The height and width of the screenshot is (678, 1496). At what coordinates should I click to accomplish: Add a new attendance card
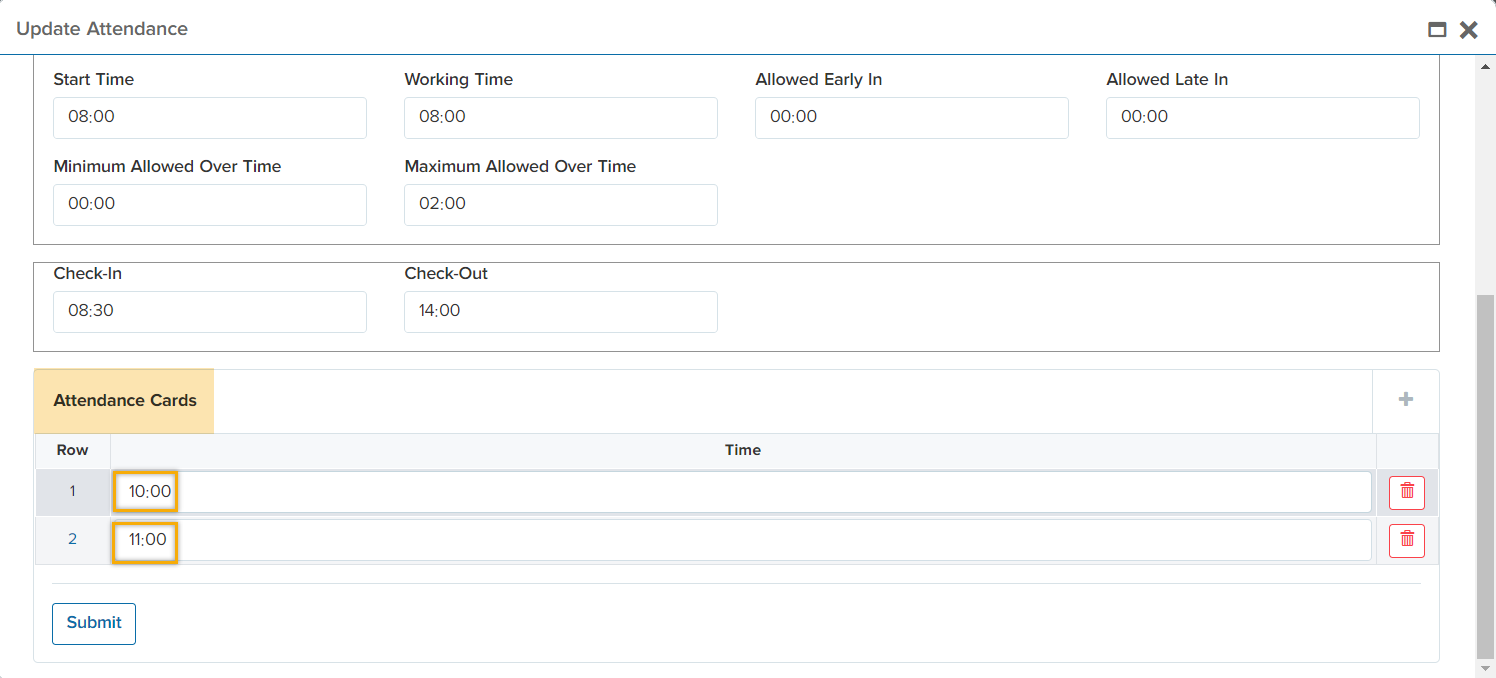click(1405, 400)
